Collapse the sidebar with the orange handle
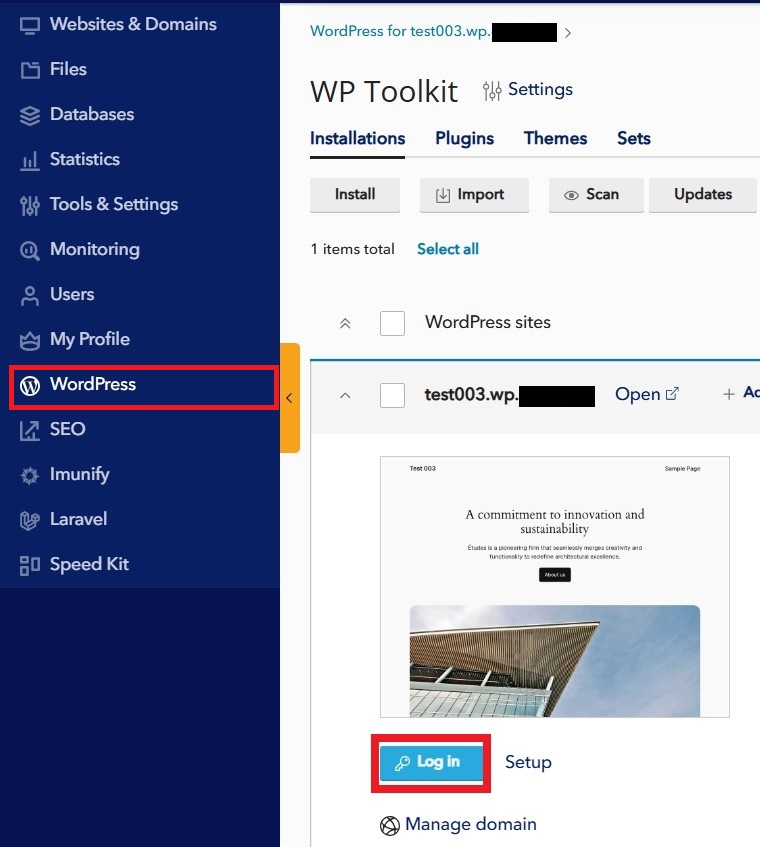Screen dimensions: 760x847 click(290, 398)
